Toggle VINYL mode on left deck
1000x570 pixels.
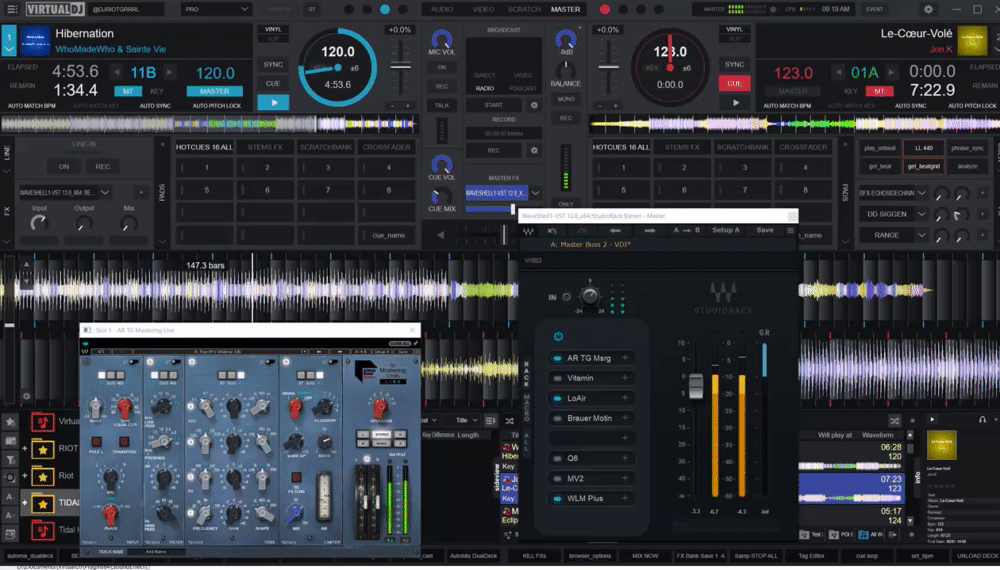click(272, 29)
